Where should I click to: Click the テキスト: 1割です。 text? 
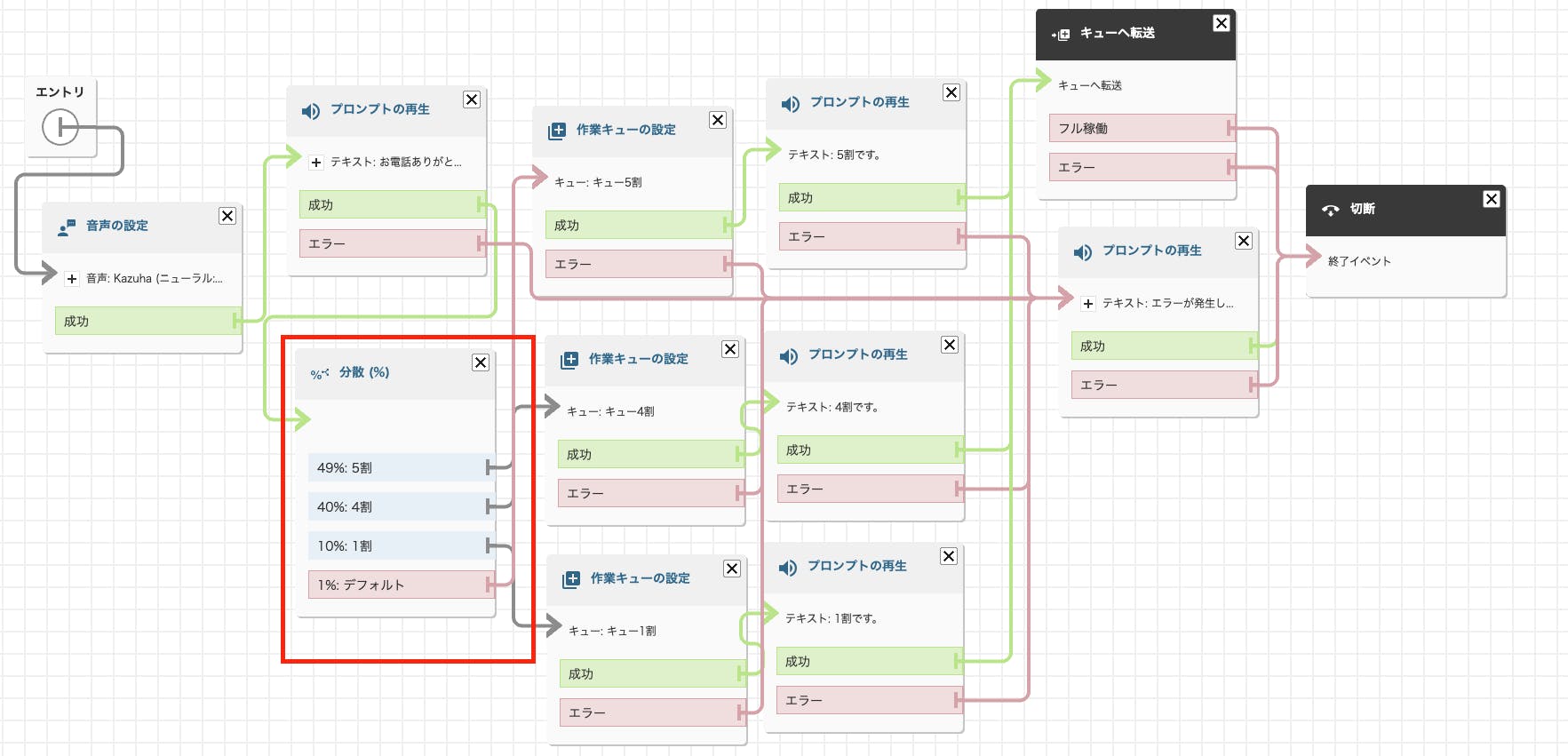click(x=832, y=618)
